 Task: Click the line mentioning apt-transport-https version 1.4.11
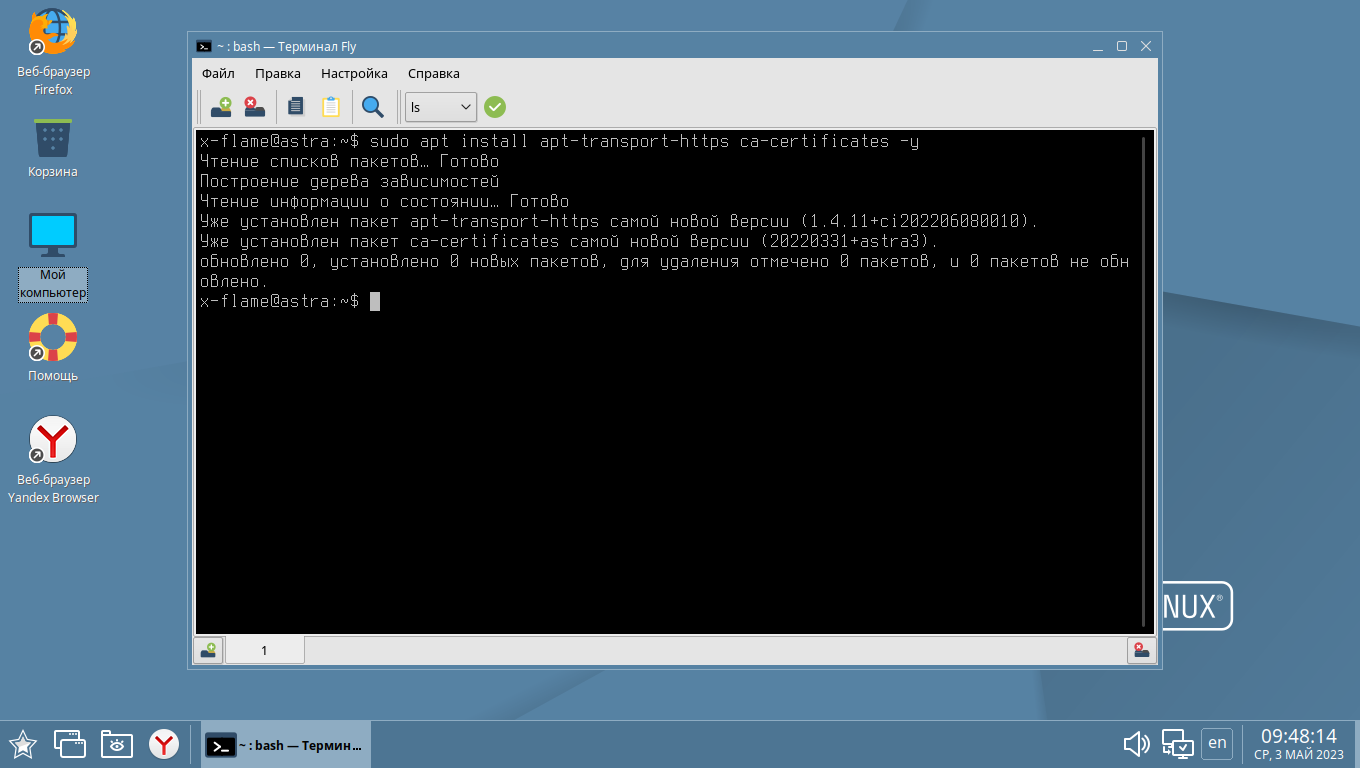click(619, 221)
